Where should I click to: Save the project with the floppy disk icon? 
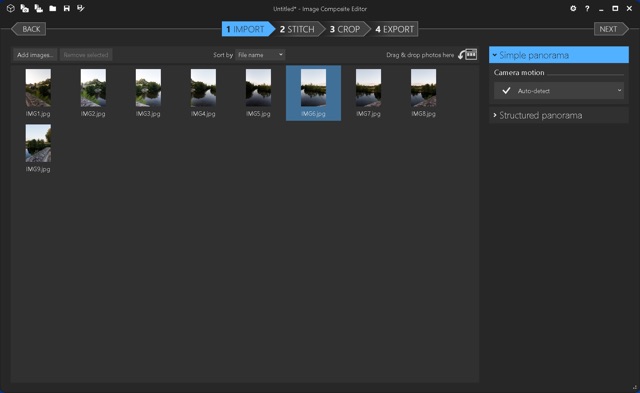point(67,8)
